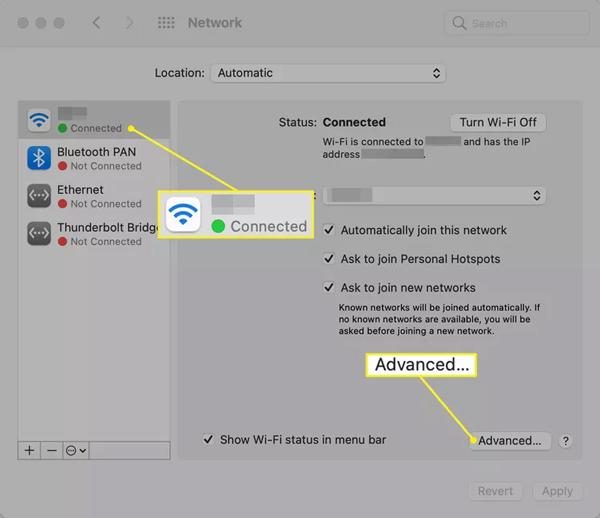Show all preferences grid icon
Screen dimensions: 600x518
point(166,23)
